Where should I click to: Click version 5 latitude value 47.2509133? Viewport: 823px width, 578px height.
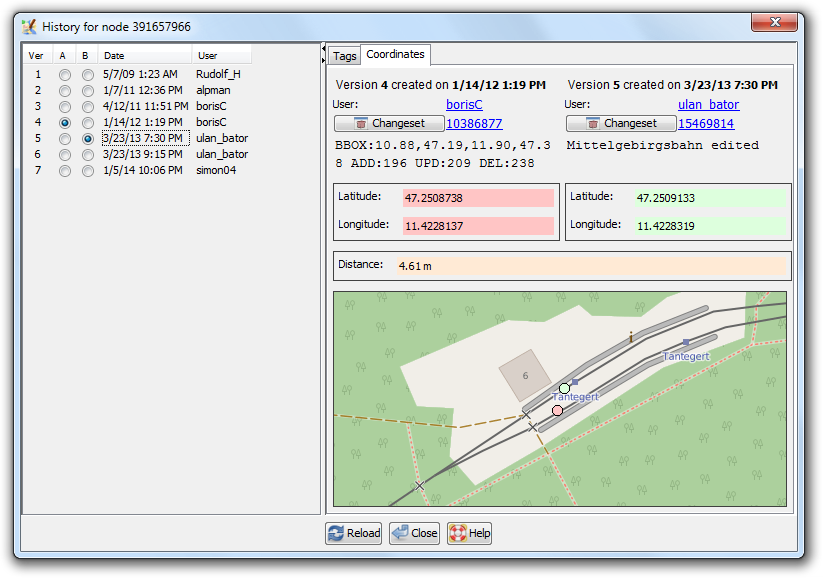point(711,198)
